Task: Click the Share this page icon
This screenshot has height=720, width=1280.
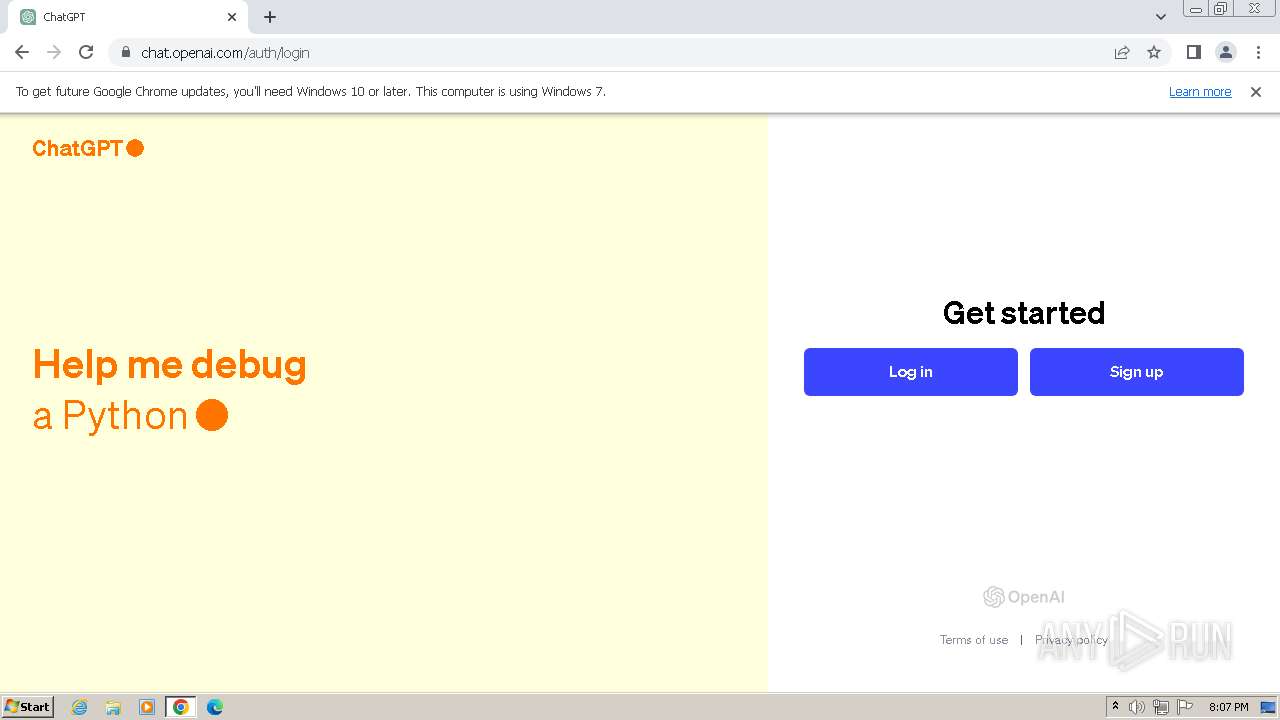Action: pos(1122,52)
